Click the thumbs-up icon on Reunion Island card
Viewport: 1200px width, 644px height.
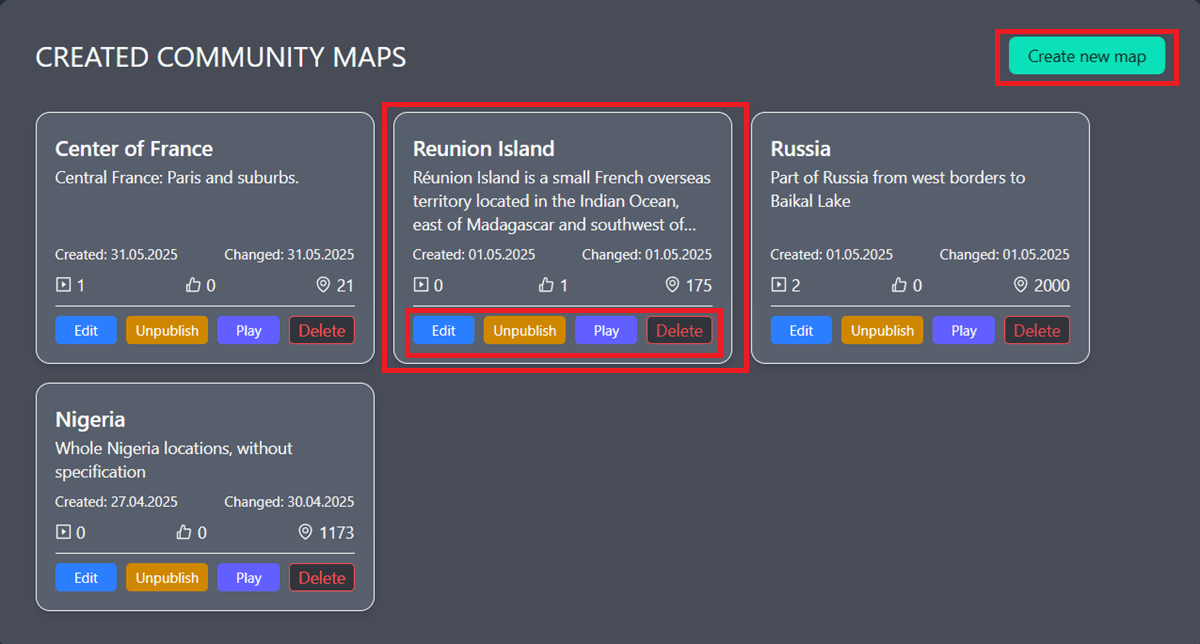(546, 285)
